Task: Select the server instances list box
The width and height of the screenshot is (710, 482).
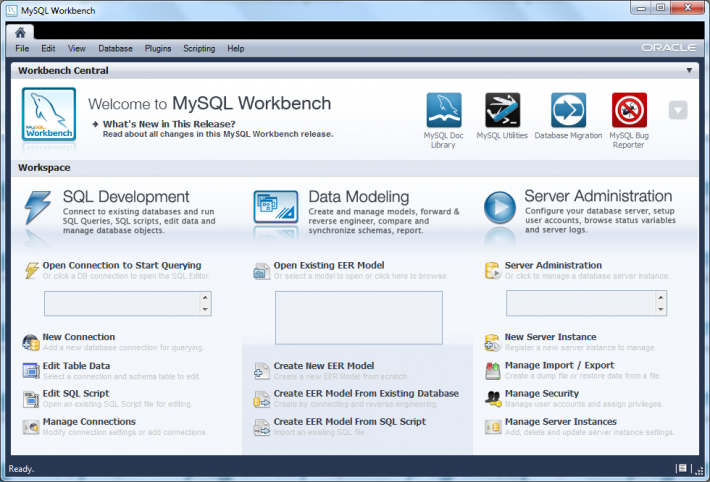Action: (586, 304)
